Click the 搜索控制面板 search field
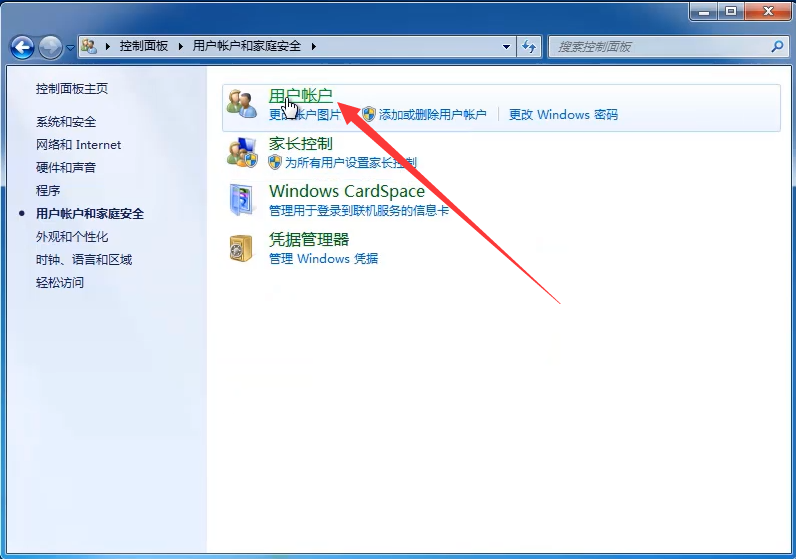 pos(660,47)
